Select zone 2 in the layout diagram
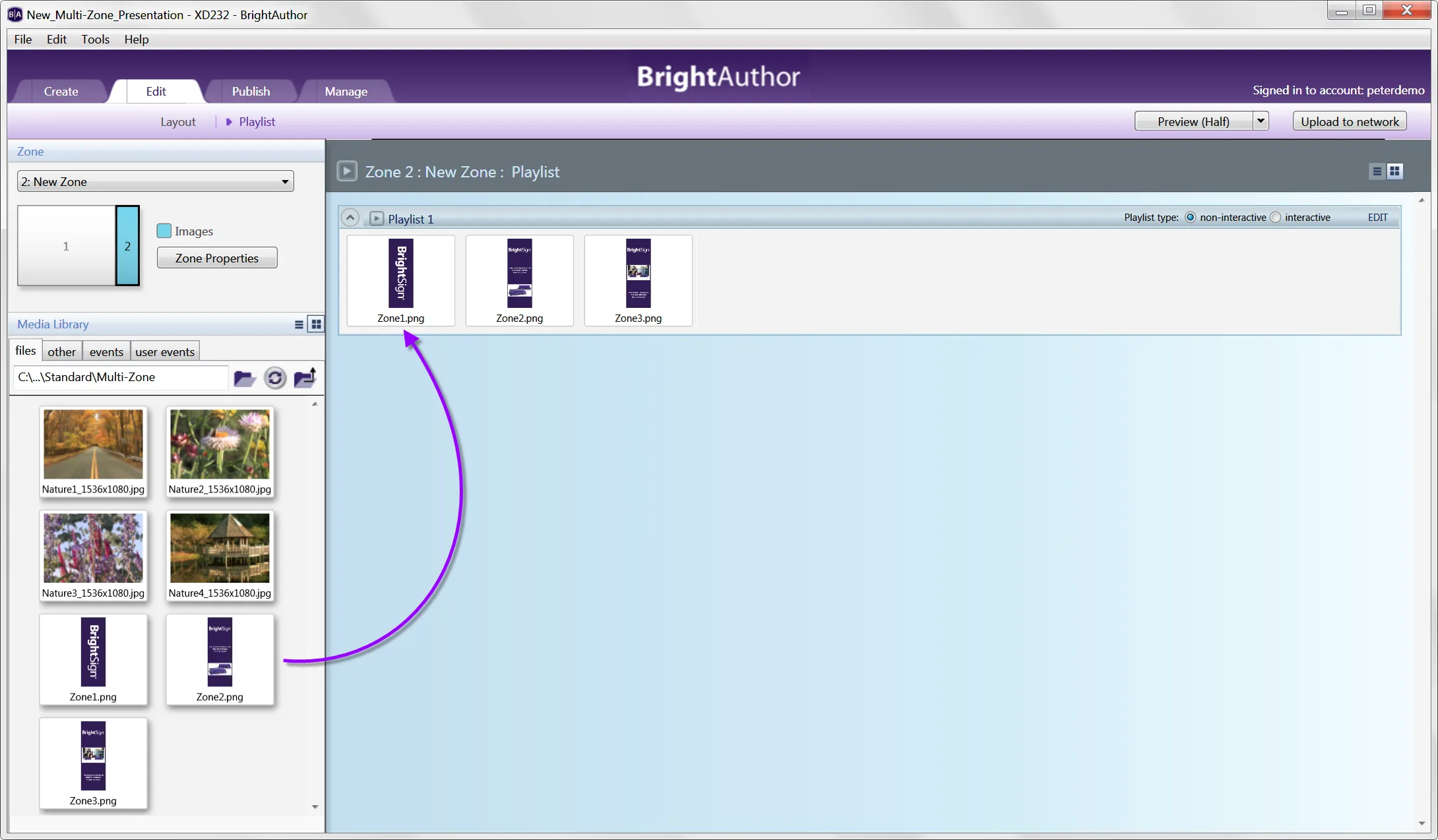 click(x=128, y=246)
